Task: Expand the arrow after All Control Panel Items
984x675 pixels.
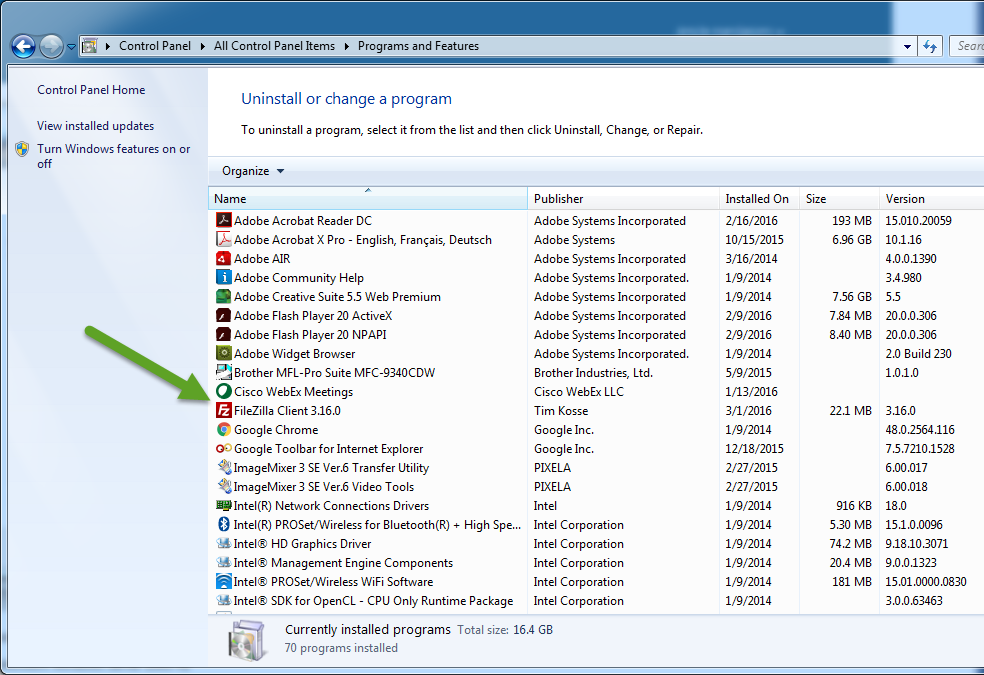Action: click(x=346, y=46)
